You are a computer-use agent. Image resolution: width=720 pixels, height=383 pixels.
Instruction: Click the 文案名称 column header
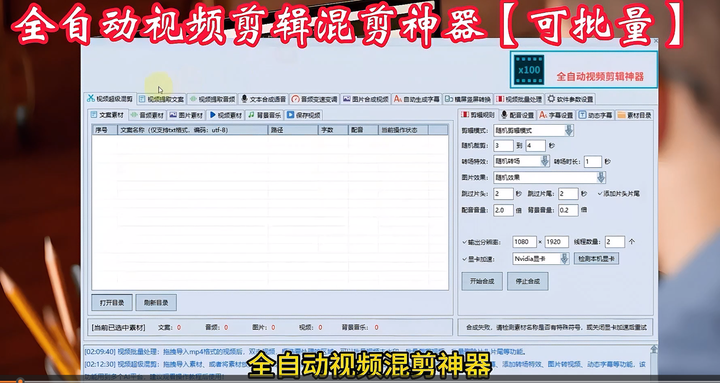tap(193, 130)
